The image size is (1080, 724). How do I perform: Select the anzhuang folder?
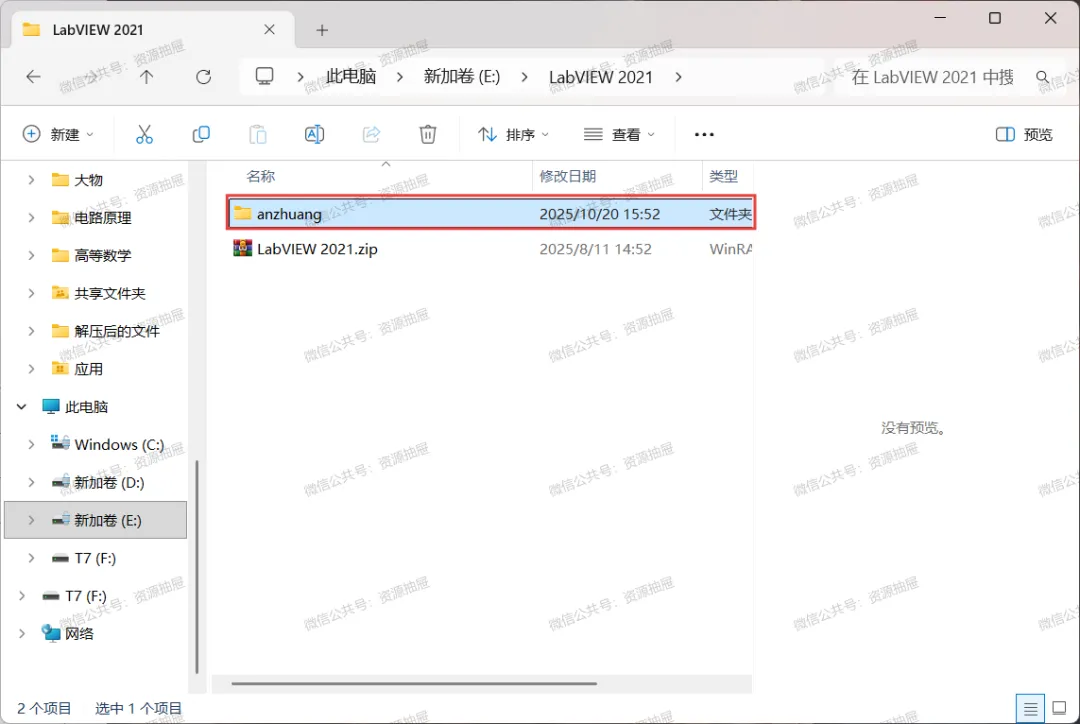(490, 214)
